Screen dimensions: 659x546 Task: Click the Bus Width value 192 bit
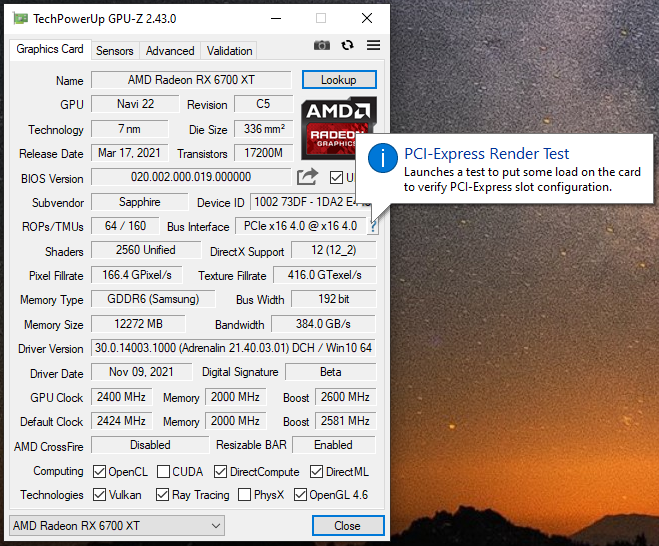334,299
